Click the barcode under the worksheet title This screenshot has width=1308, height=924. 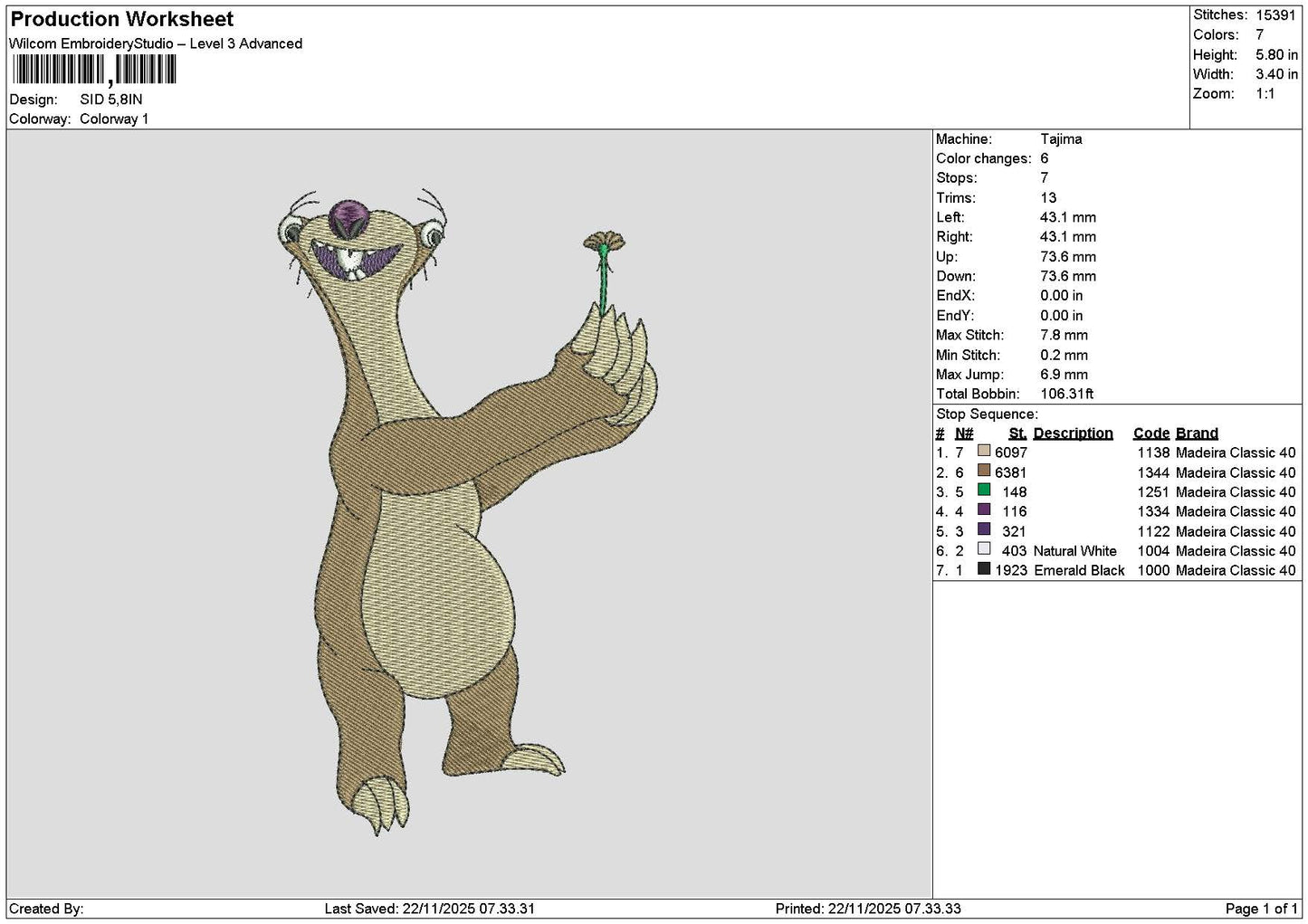(93, 71)
